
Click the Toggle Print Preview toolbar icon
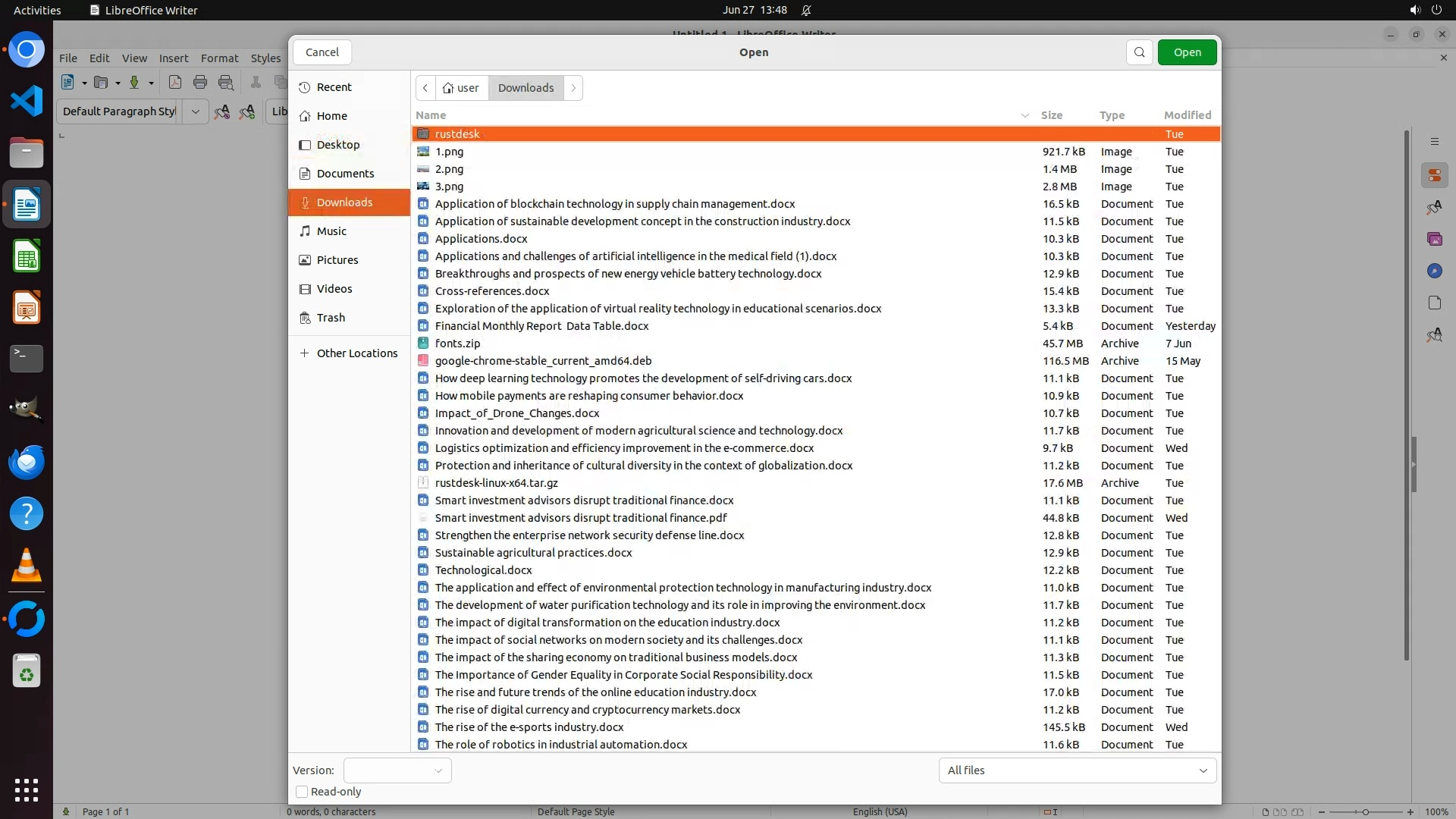click(x=226, y=83)
